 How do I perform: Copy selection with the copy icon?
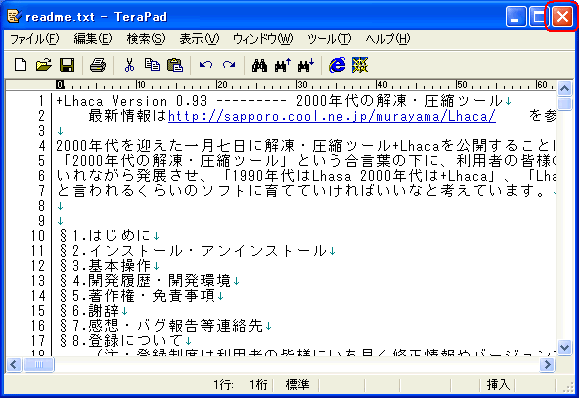(x=152, y=65)
